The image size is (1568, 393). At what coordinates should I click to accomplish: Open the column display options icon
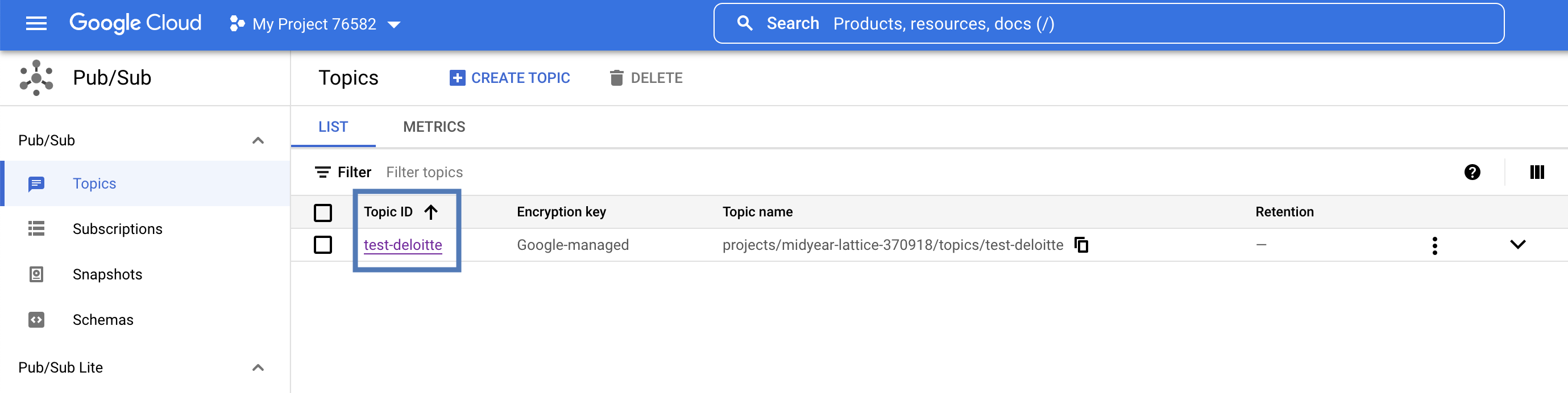pyautogui.click(x=1536, y=172)
